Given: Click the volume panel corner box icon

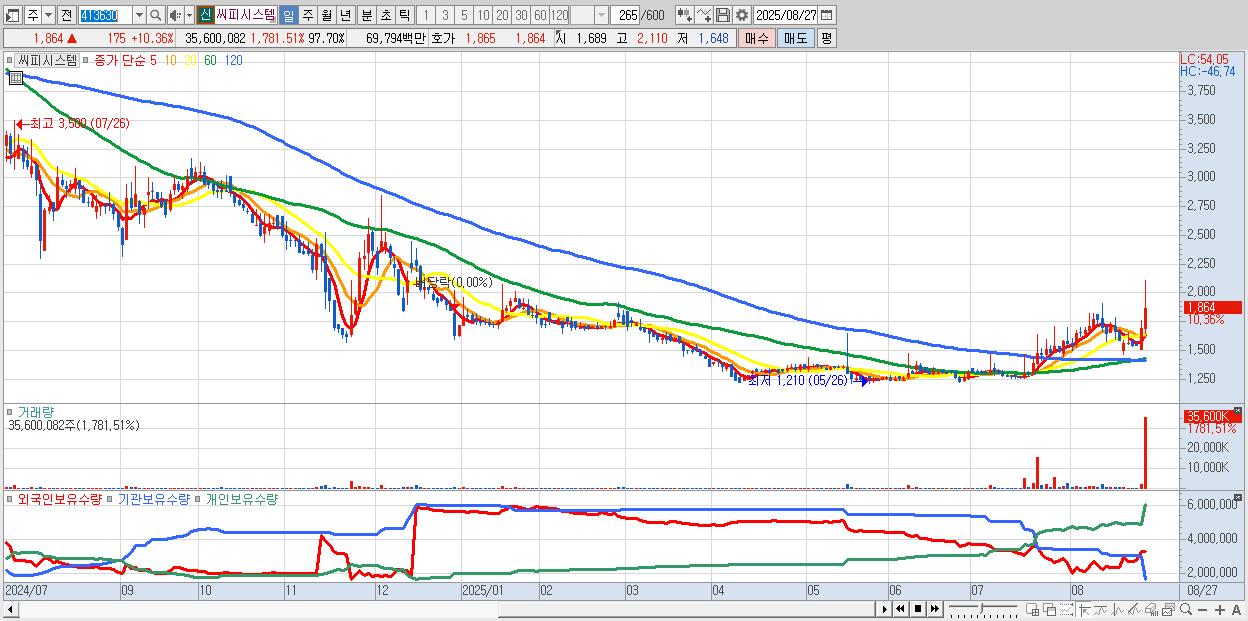Looking at the screenshot, I should (1238, 411).
